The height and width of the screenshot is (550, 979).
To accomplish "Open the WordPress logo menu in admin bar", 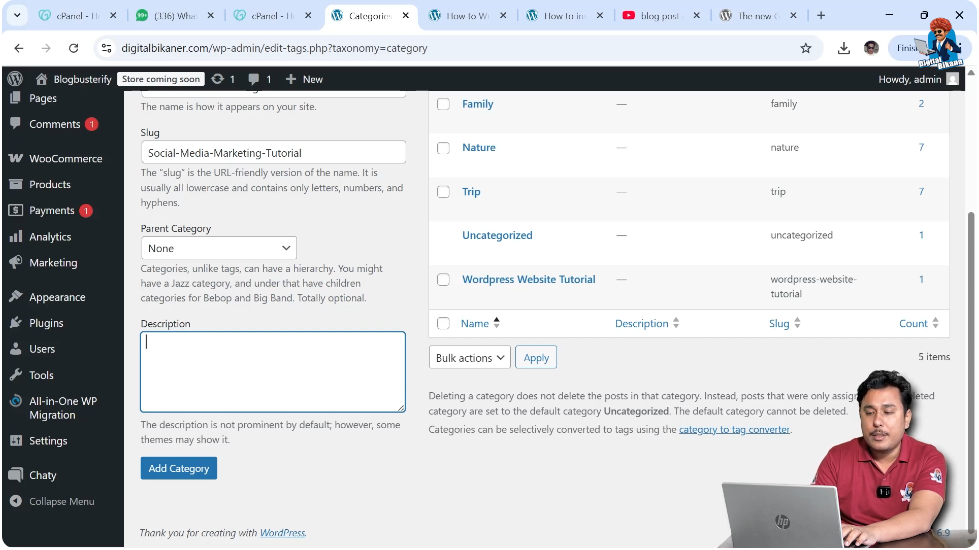I will coord(15,79).
